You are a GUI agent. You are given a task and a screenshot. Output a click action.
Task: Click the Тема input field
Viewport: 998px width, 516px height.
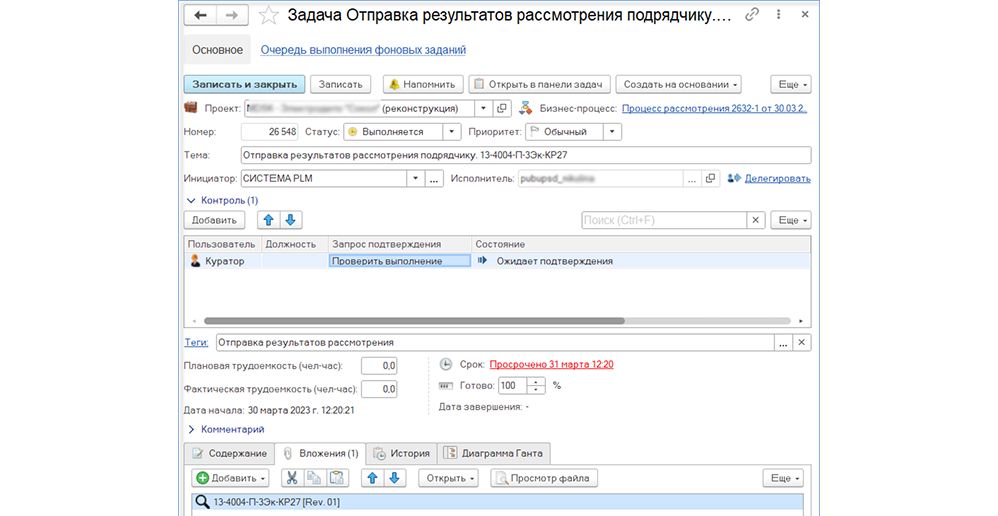pyautogui.click(x=526, y=155)
